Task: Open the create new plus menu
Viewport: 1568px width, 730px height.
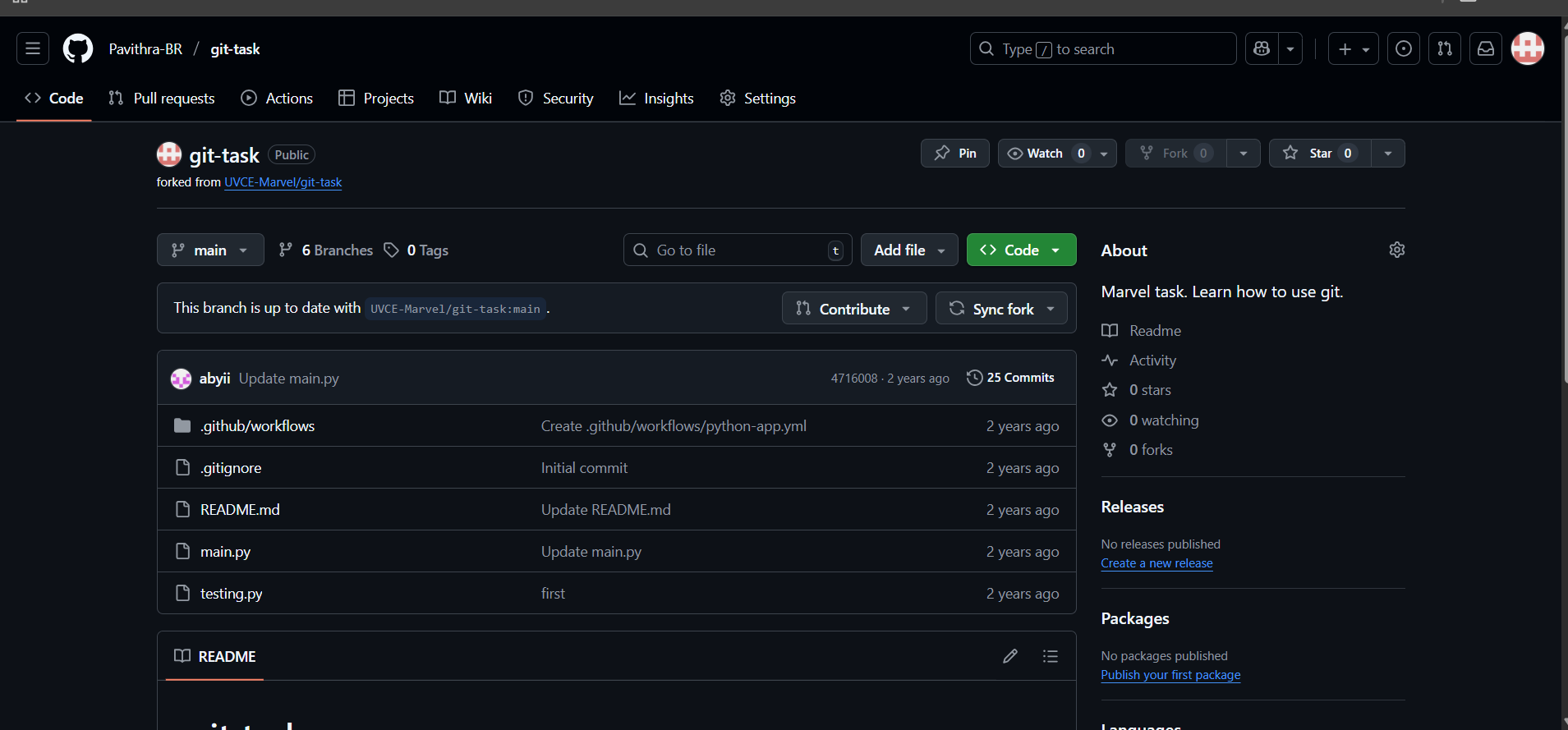Action: [x=1354, y=49]
